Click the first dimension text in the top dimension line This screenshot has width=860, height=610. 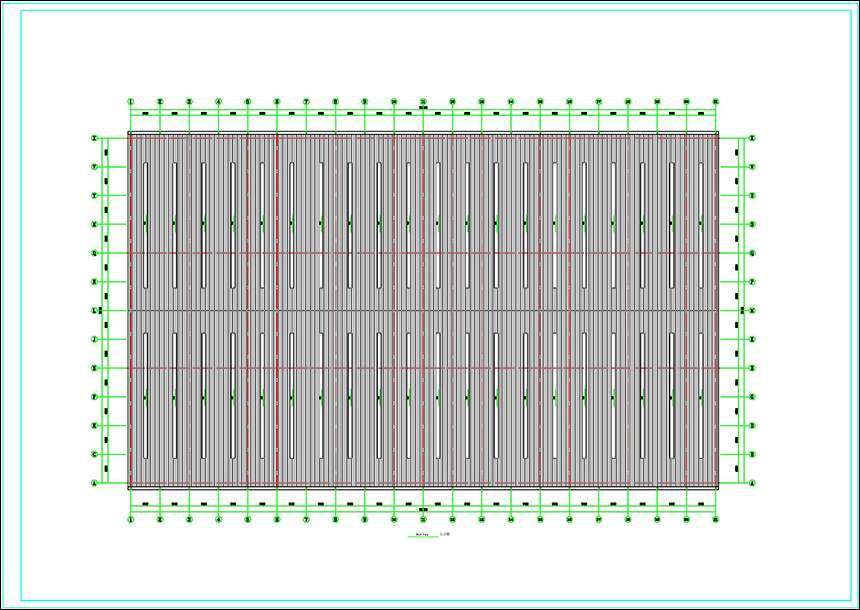click(x=145, y=113)
